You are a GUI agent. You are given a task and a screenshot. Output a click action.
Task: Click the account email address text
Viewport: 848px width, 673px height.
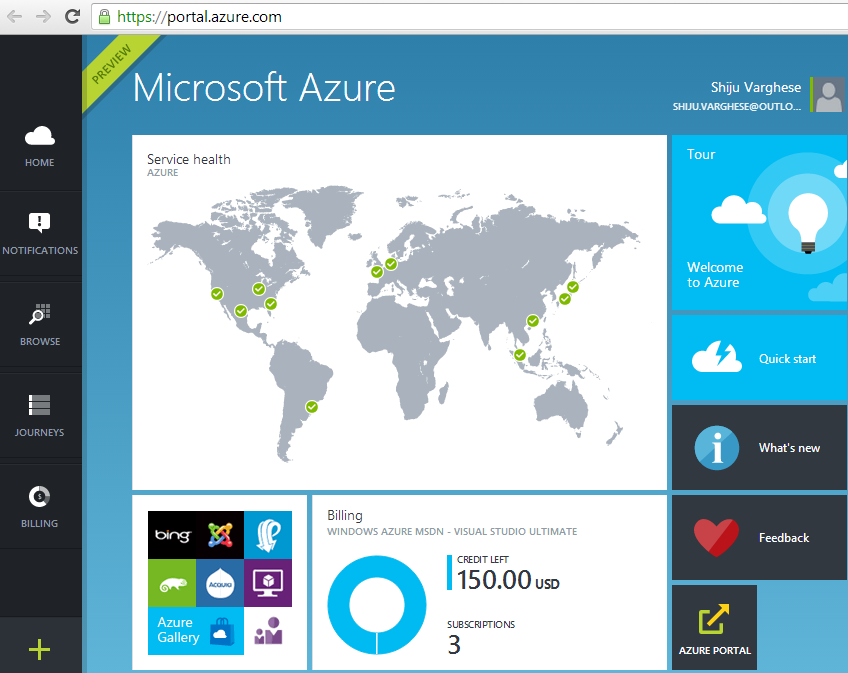pyautogui.click(x=737, y=107)
